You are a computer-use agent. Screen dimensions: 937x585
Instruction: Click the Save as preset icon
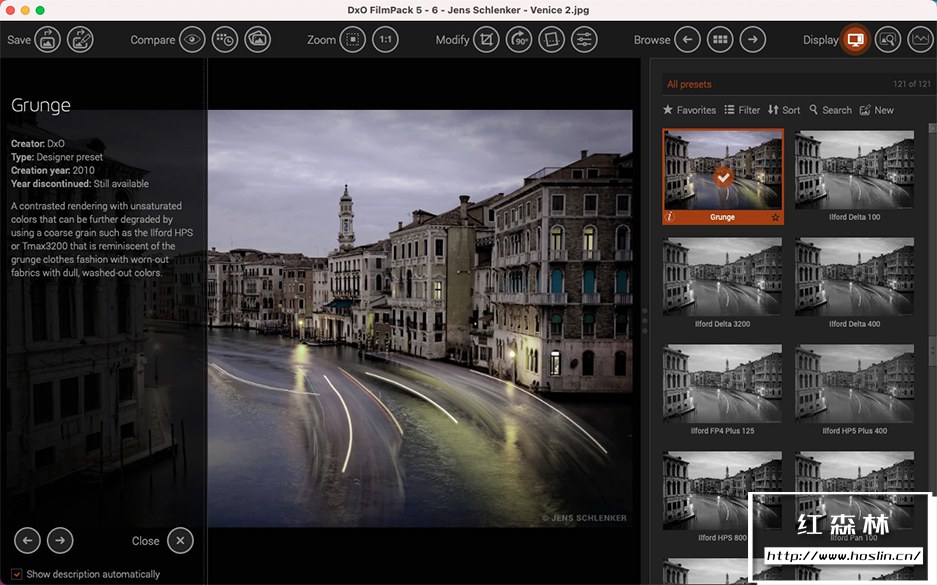[80, 40]
